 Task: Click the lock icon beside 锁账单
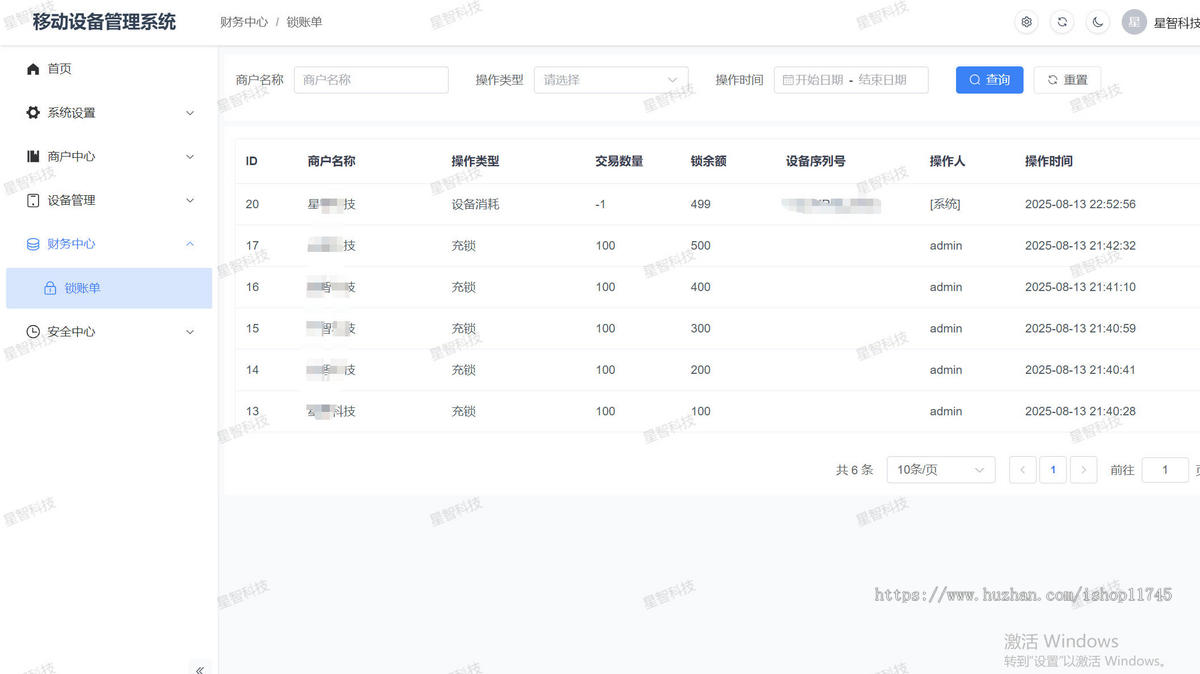50,288
